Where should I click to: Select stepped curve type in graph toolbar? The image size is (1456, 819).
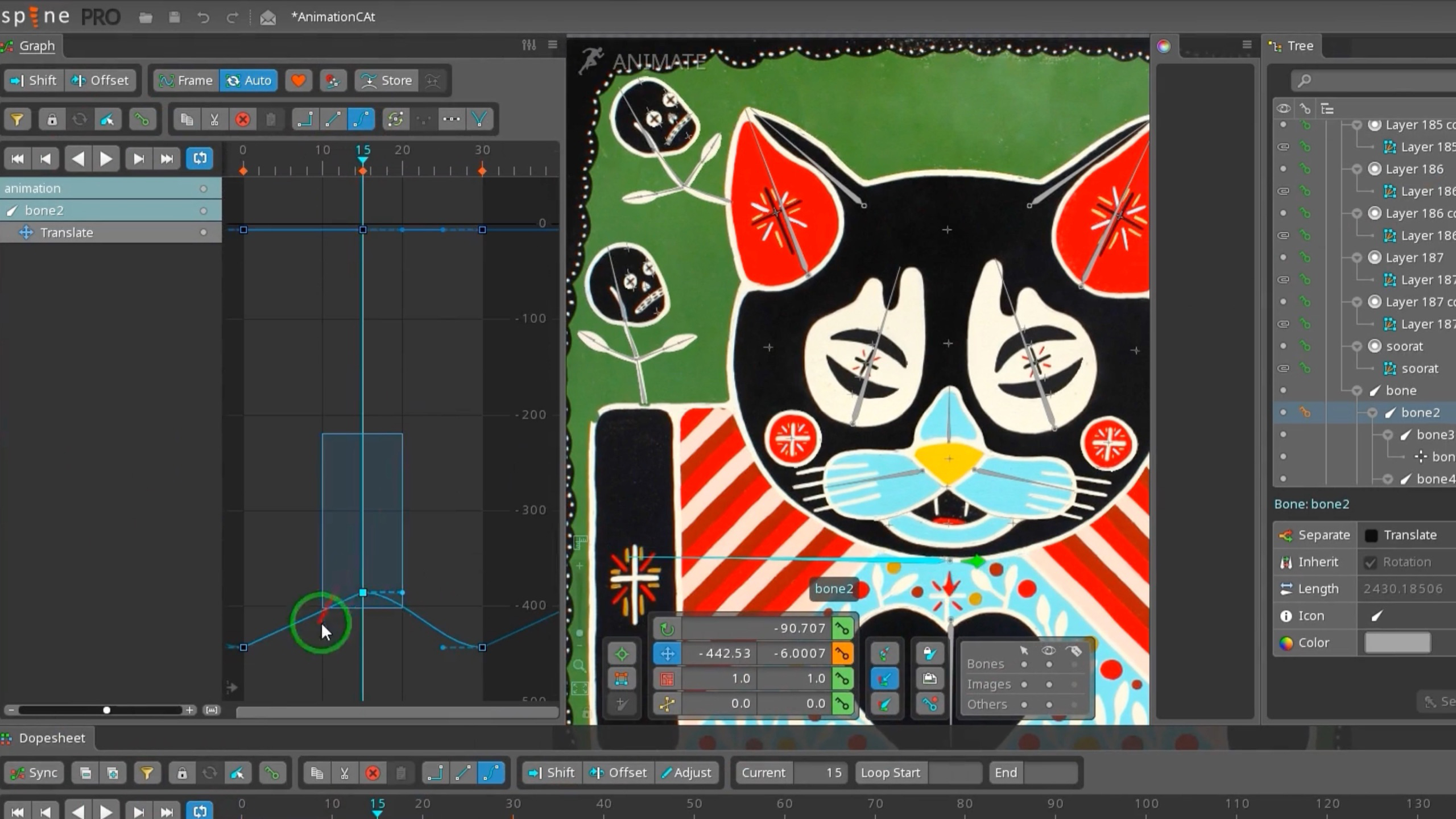coord(305,119)
